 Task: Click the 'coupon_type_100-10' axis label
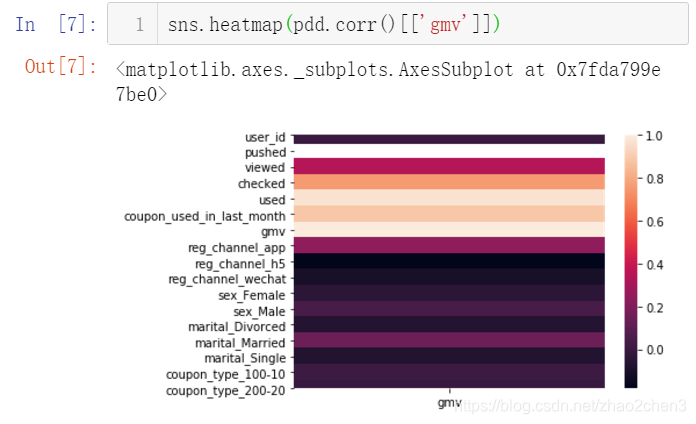225,375
